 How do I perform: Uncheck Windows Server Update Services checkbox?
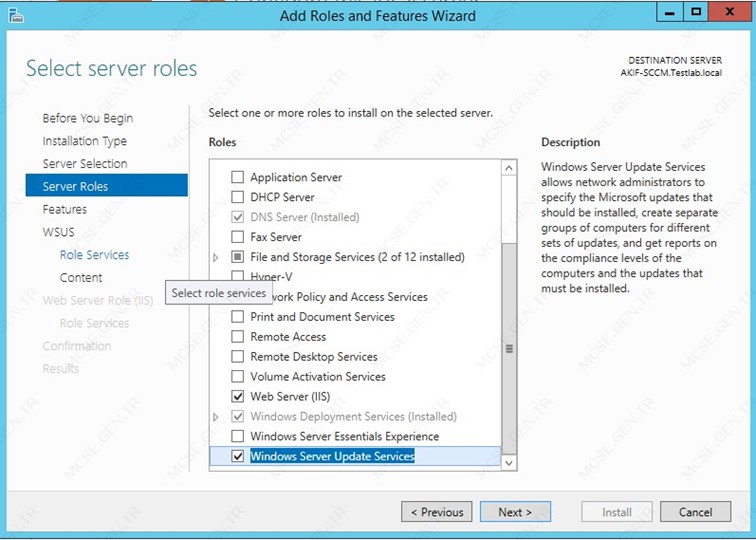[x=237, y=456]
